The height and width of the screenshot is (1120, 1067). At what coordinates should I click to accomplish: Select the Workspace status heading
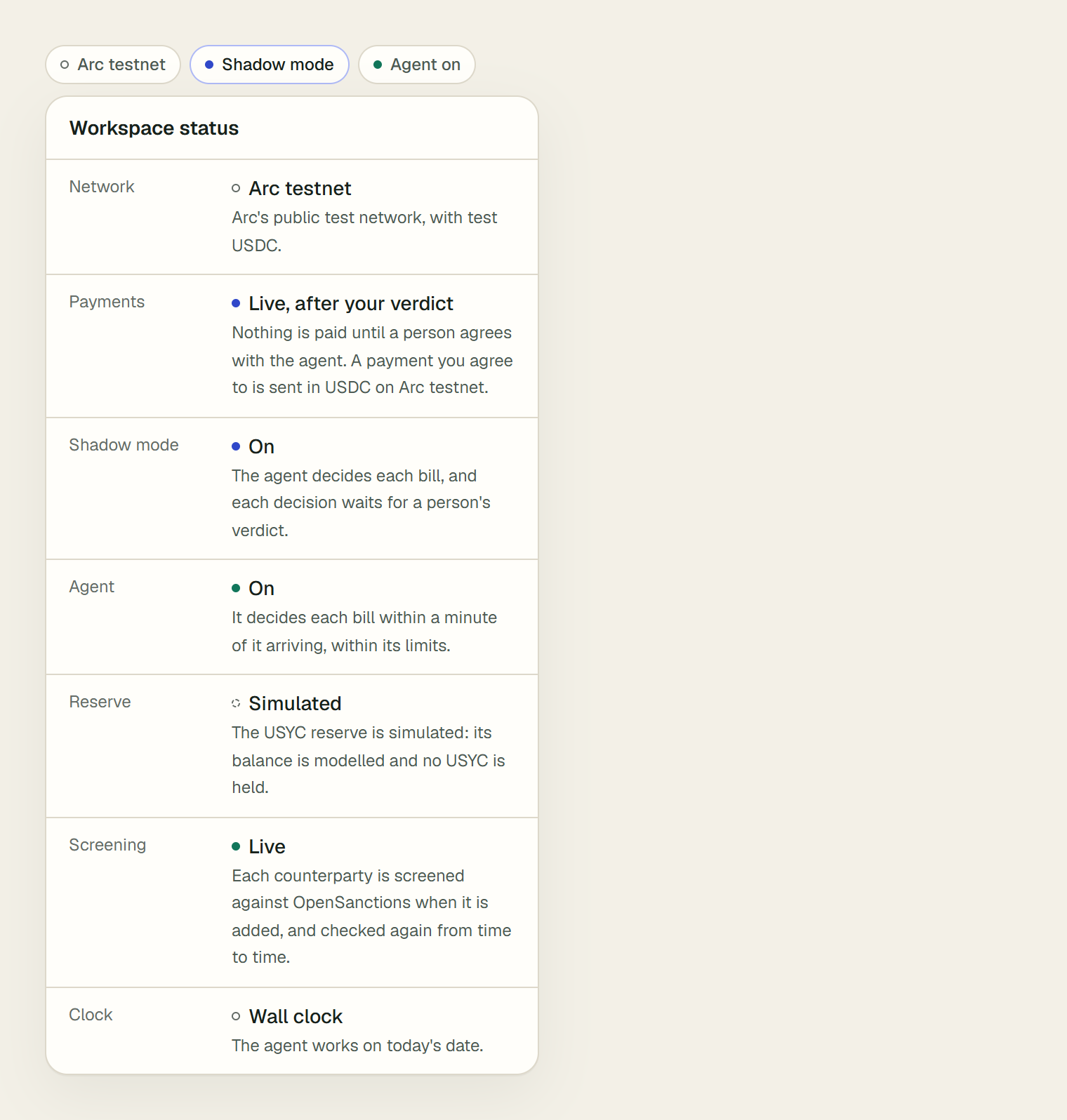pyautogui.click(x=154, y=128)
